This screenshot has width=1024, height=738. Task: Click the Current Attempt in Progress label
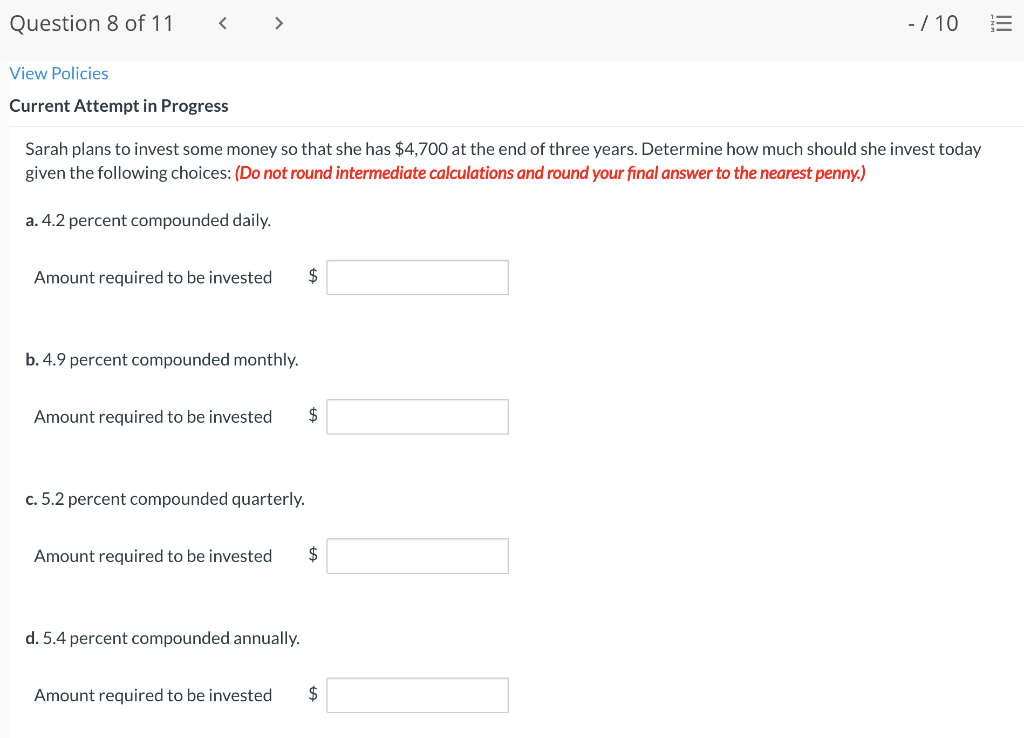[118, 105]
